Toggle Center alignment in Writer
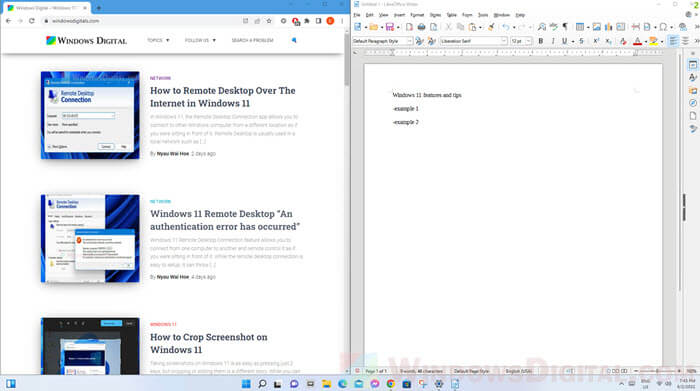 pos(685,41)
